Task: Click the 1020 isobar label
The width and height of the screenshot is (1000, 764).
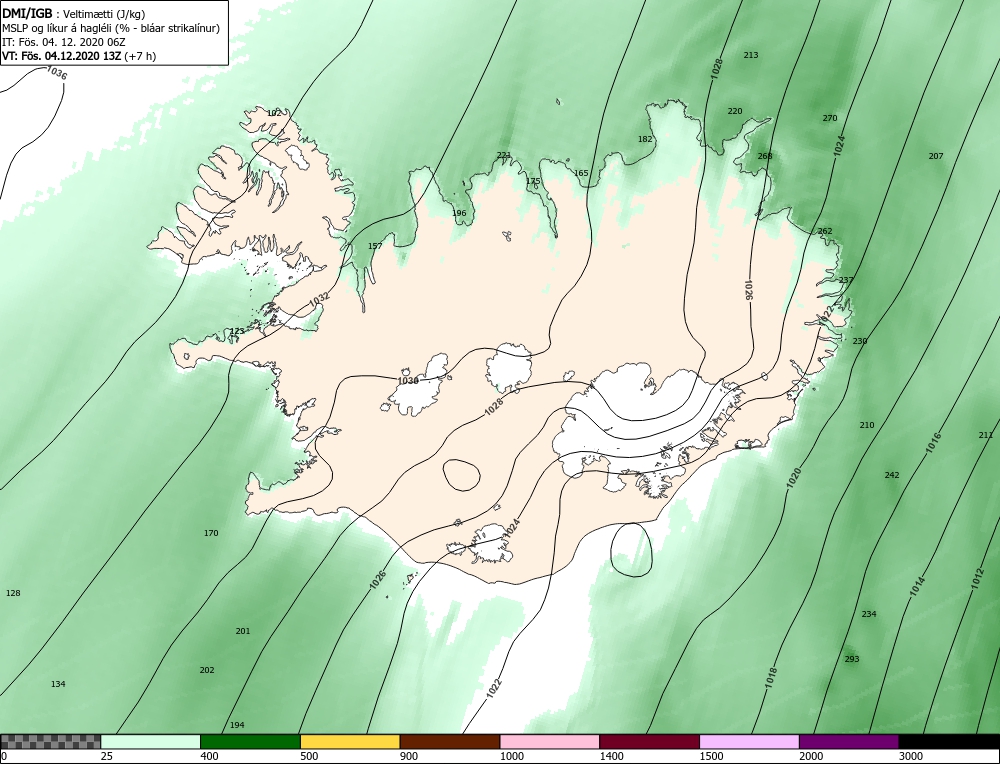Action: (x=793, y=478)
